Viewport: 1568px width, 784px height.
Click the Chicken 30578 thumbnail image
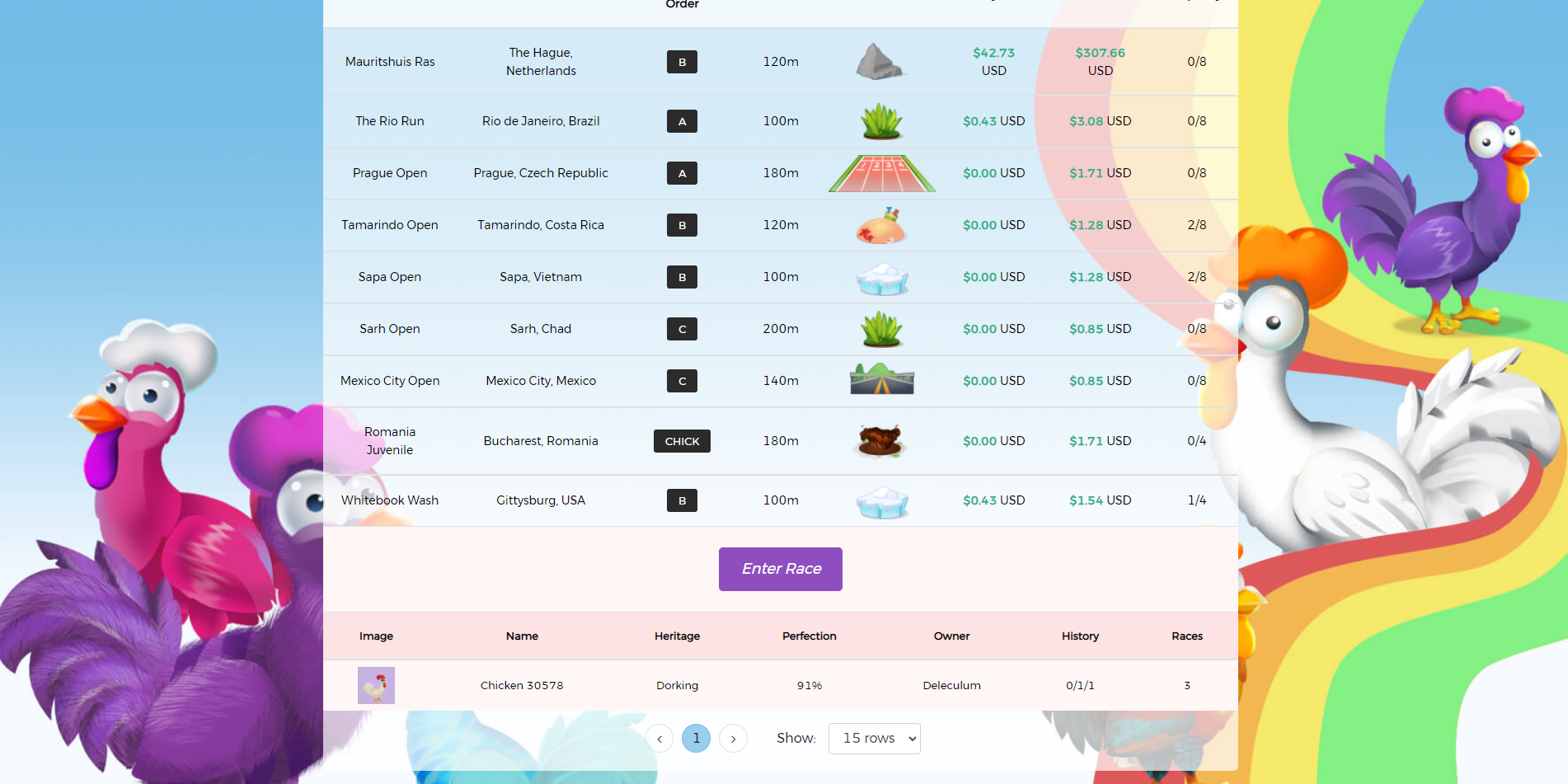tap(376, 685)
